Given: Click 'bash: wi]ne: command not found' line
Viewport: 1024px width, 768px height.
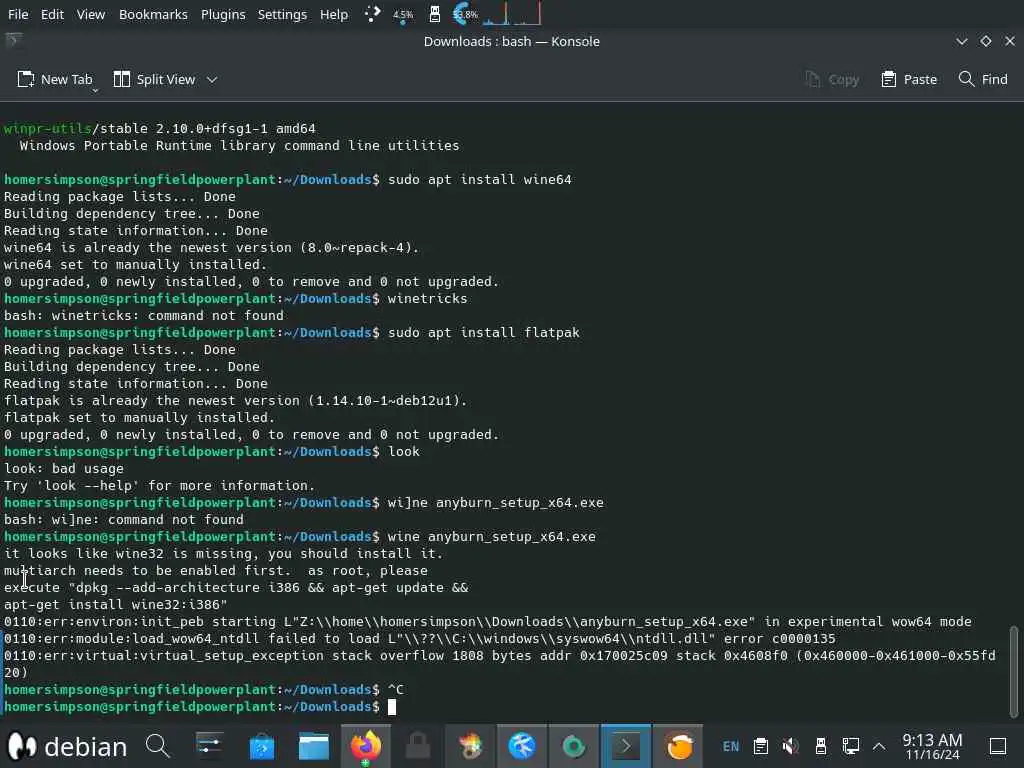Looking at the screenshot, I should (x=123, y=519).
